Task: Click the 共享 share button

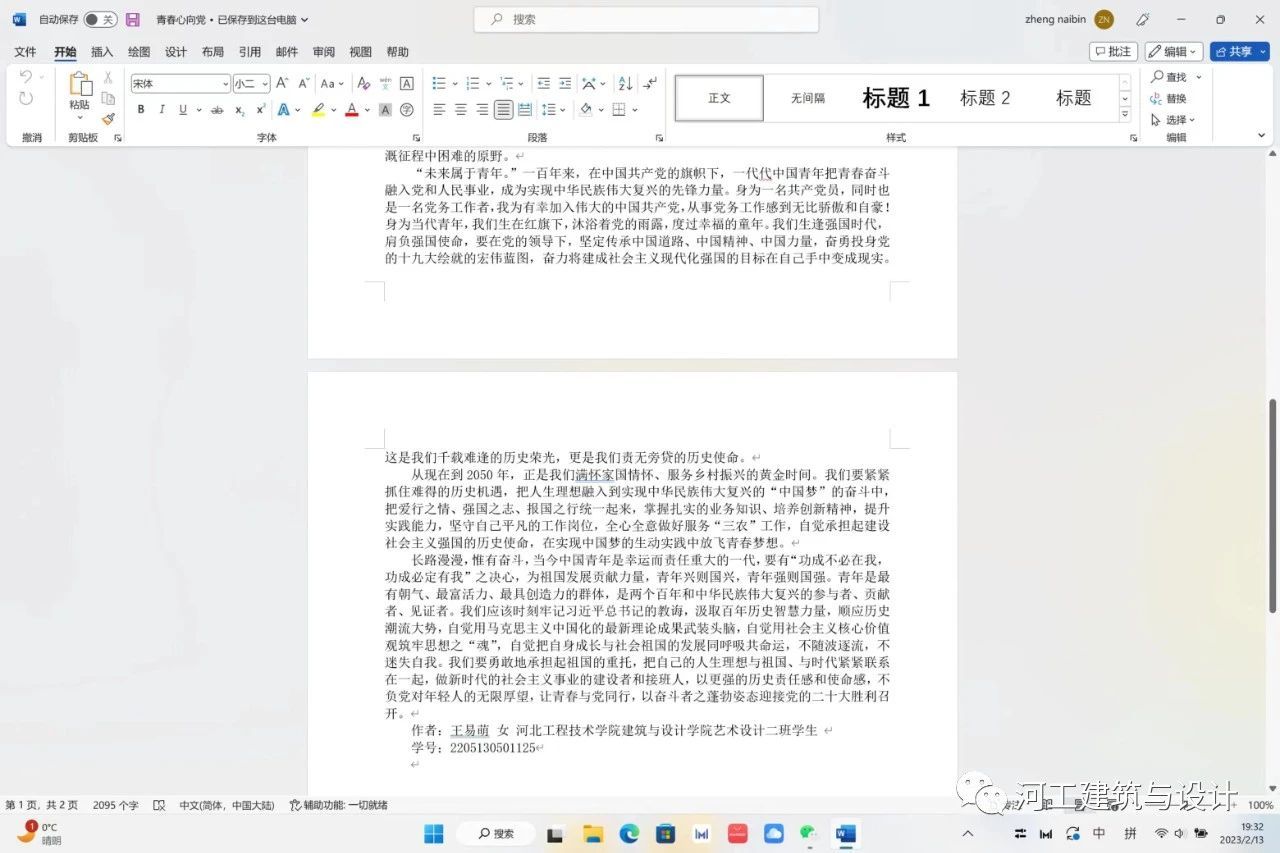Action: click(1239, 51)
